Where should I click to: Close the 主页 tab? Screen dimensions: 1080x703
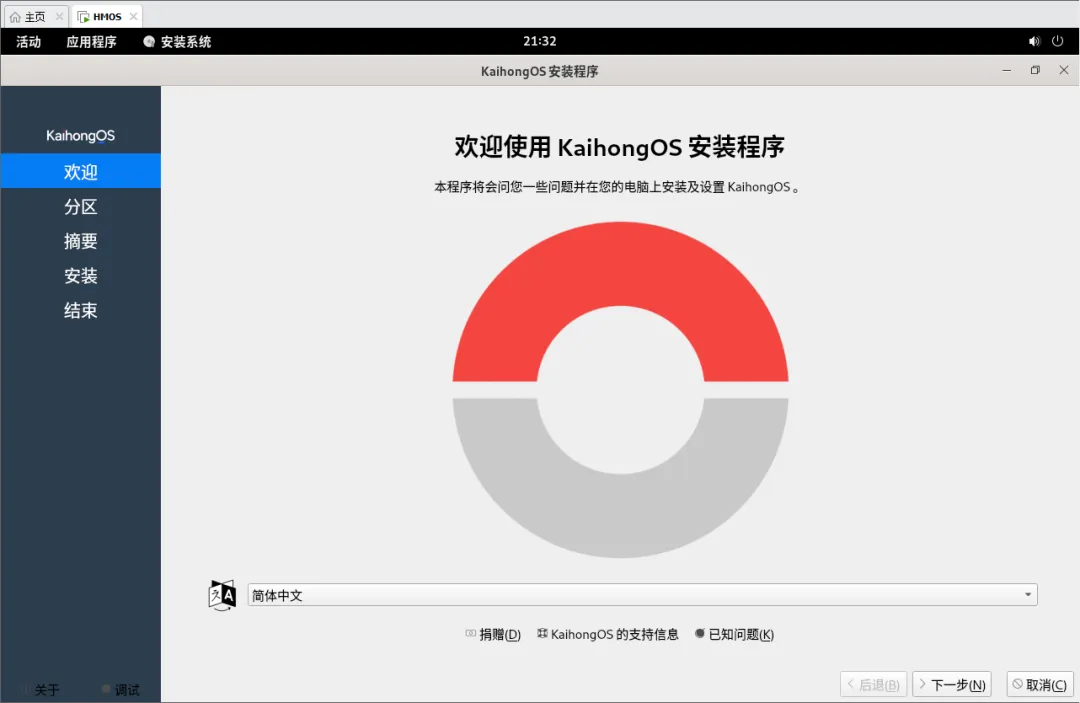59,17
